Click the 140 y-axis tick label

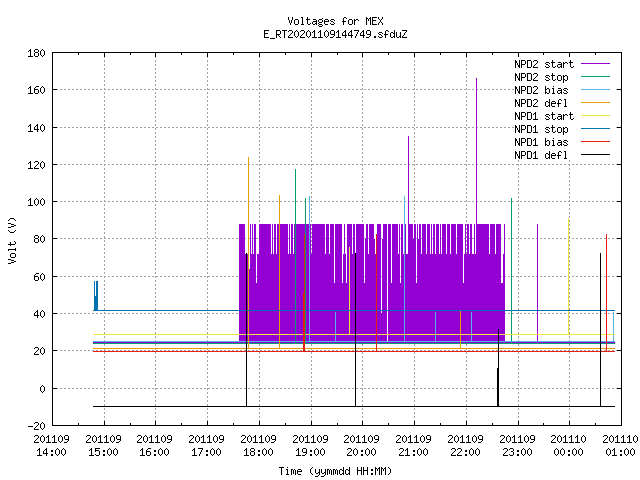[36, 128]
